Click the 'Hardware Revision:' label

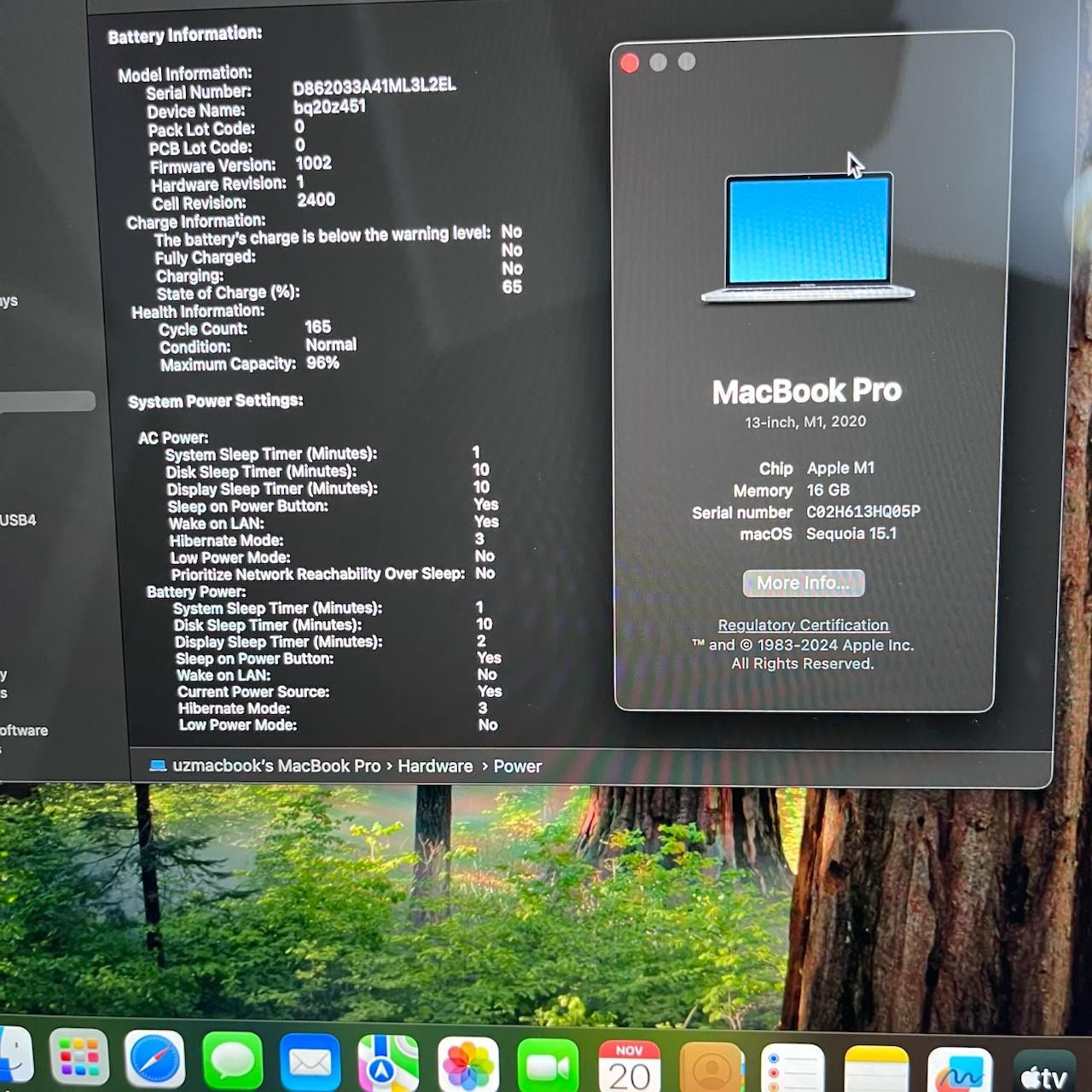coord(219,184)
